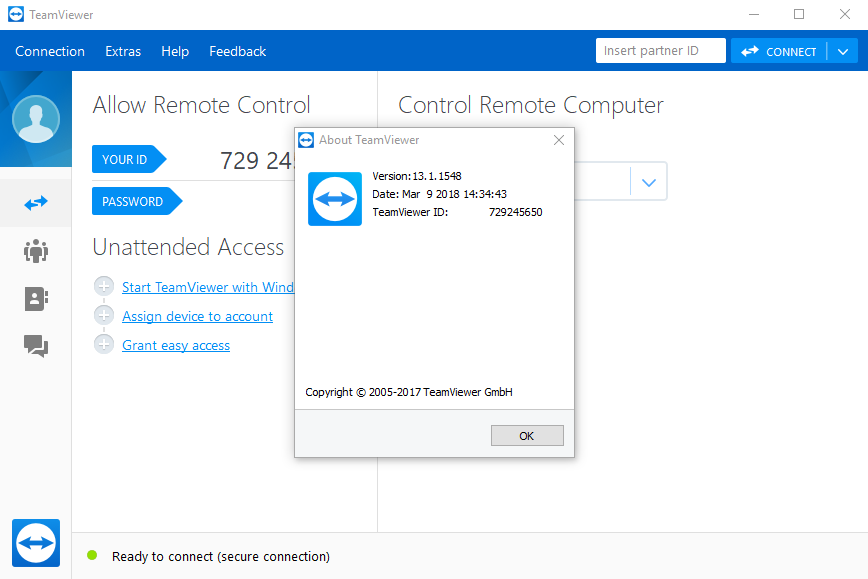The height and width of the screenshot is (579, 868).
Task: Click the displayed ID number 729 24
Action: 257,161
